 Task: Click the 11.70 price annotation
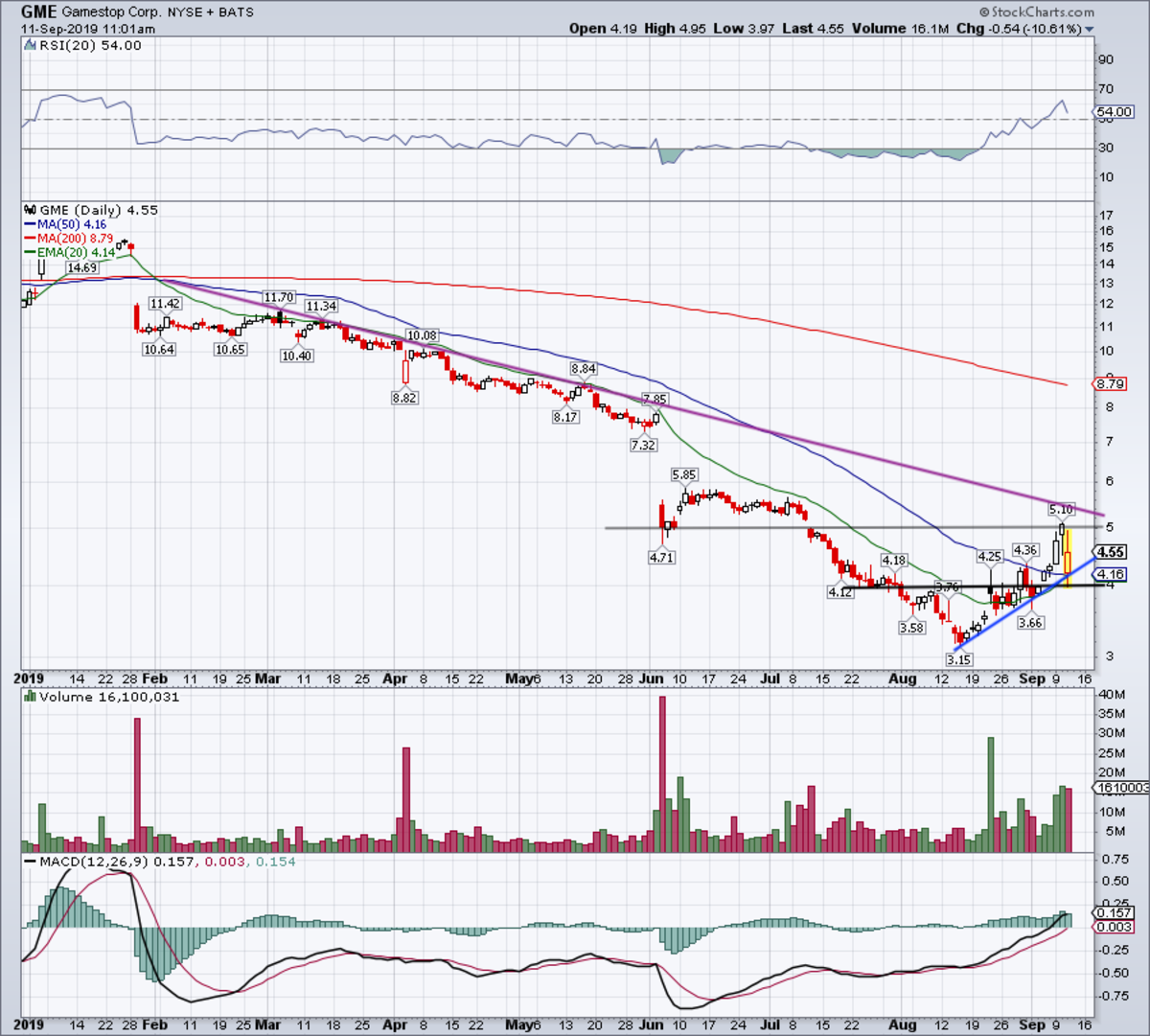point(279,298)
